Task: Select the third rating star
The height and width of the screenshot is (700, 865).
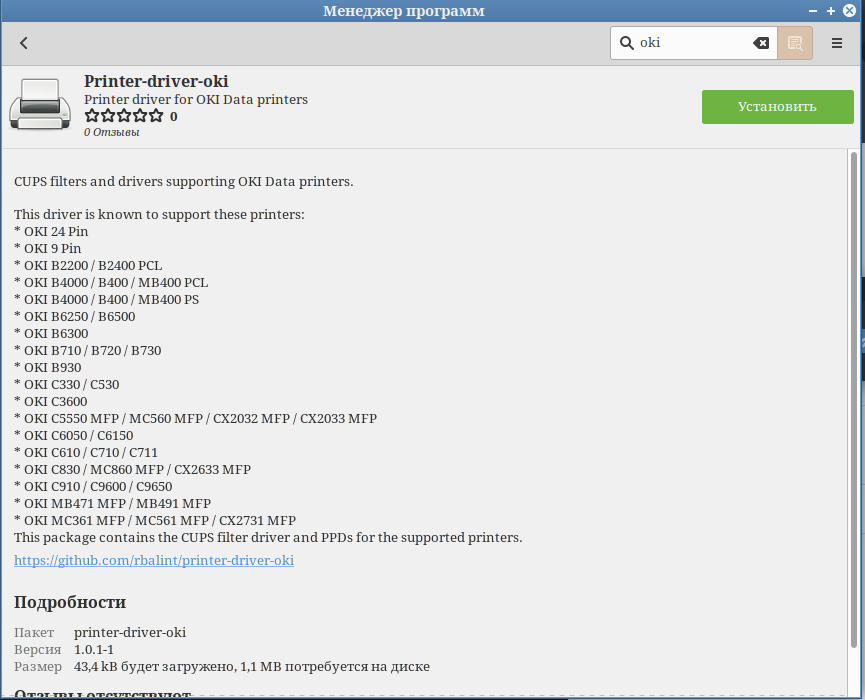Action: 124,116
